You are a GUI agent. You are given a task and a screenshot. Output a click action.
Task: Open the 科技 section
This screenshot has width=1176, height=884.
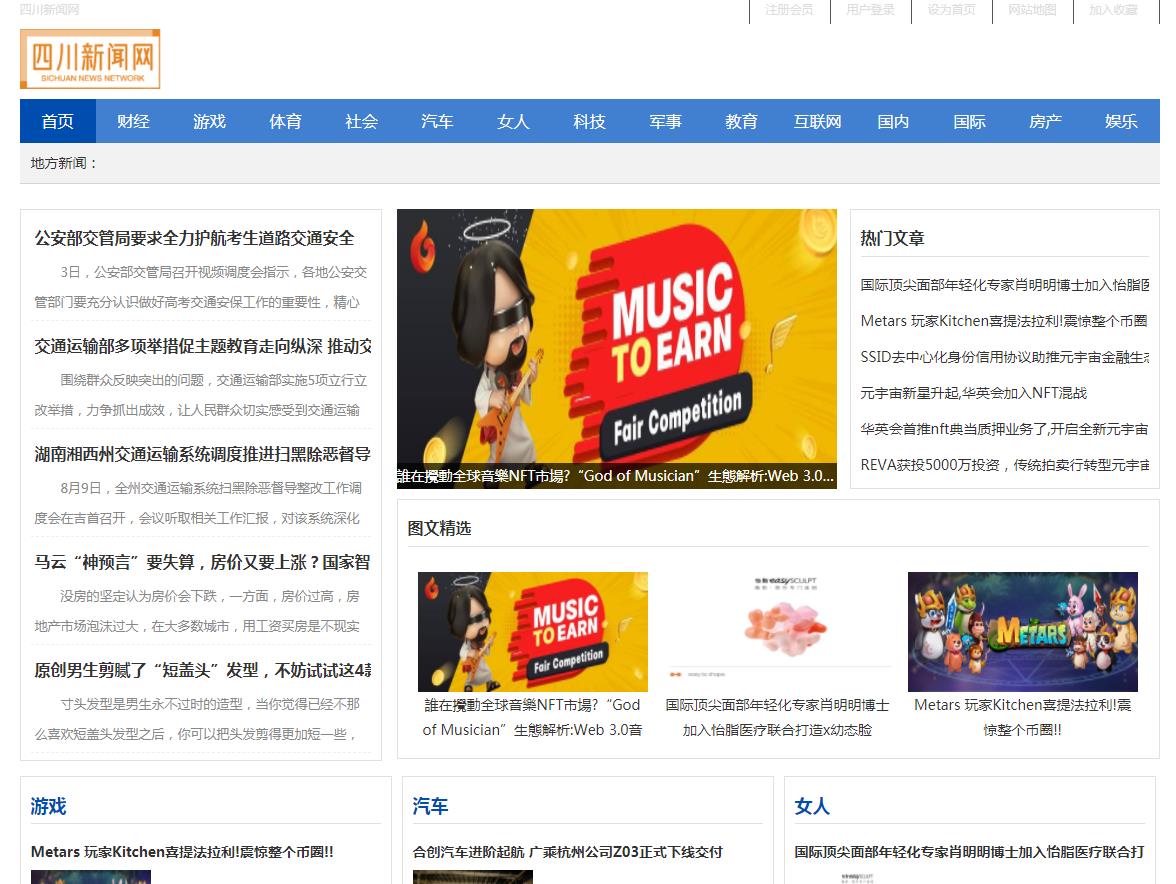[590, 121]
